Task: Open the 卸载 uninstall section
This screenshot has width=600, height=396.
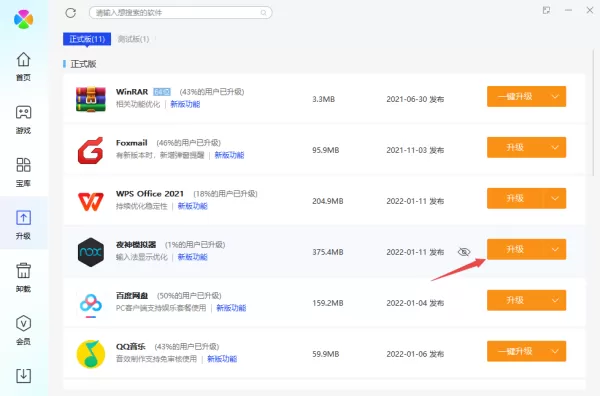Action: click(23, 278)
